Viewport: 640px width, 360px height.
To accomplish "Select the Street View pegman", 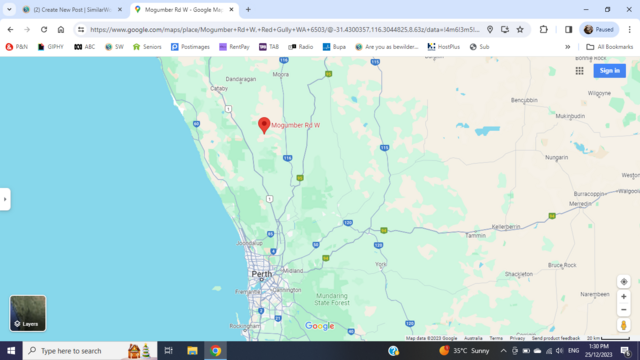I will click(x=623, y=325).
